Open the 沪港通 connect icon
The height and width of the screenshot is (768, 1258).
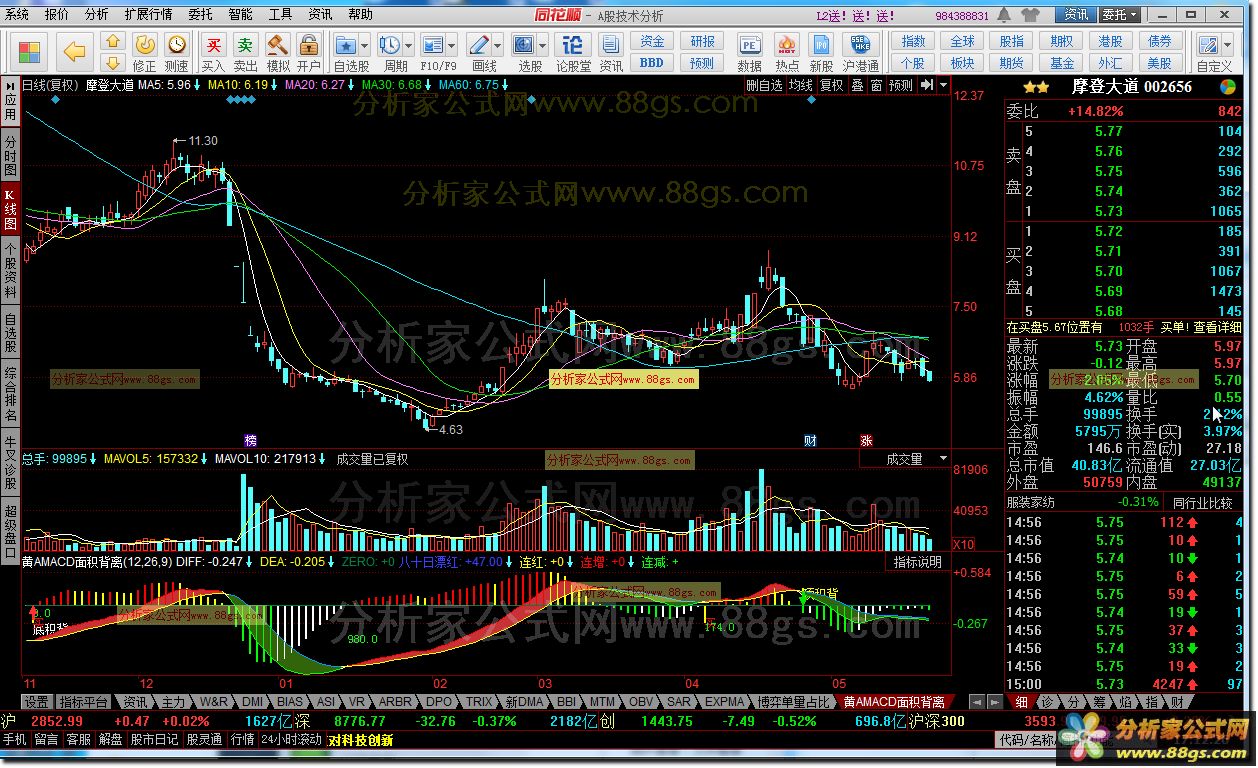pos(860,52)
